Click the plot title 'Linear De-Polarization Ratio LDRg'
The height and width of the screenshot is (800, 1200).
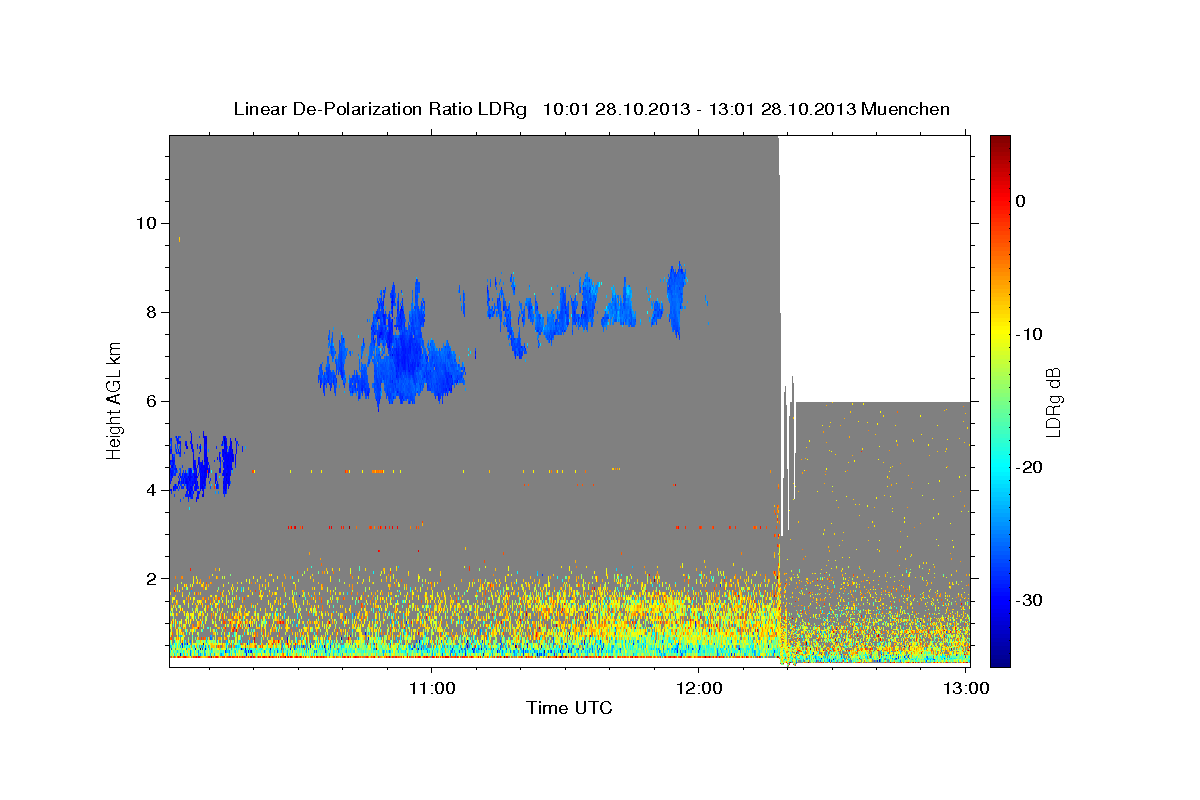[x=379, y=109]
